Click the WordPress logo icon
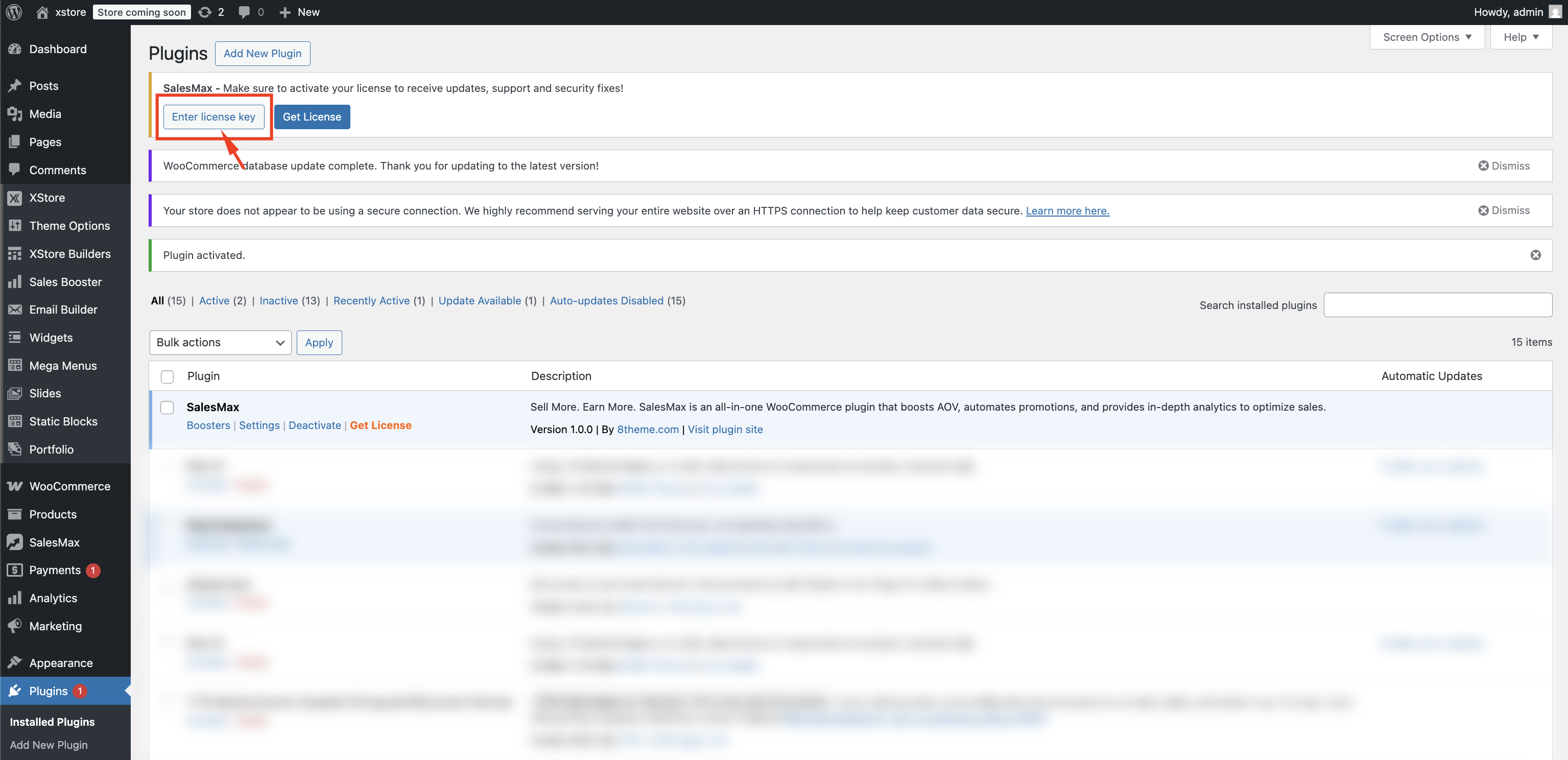This screenshot has width=1568, height=760. coord(14,12)
